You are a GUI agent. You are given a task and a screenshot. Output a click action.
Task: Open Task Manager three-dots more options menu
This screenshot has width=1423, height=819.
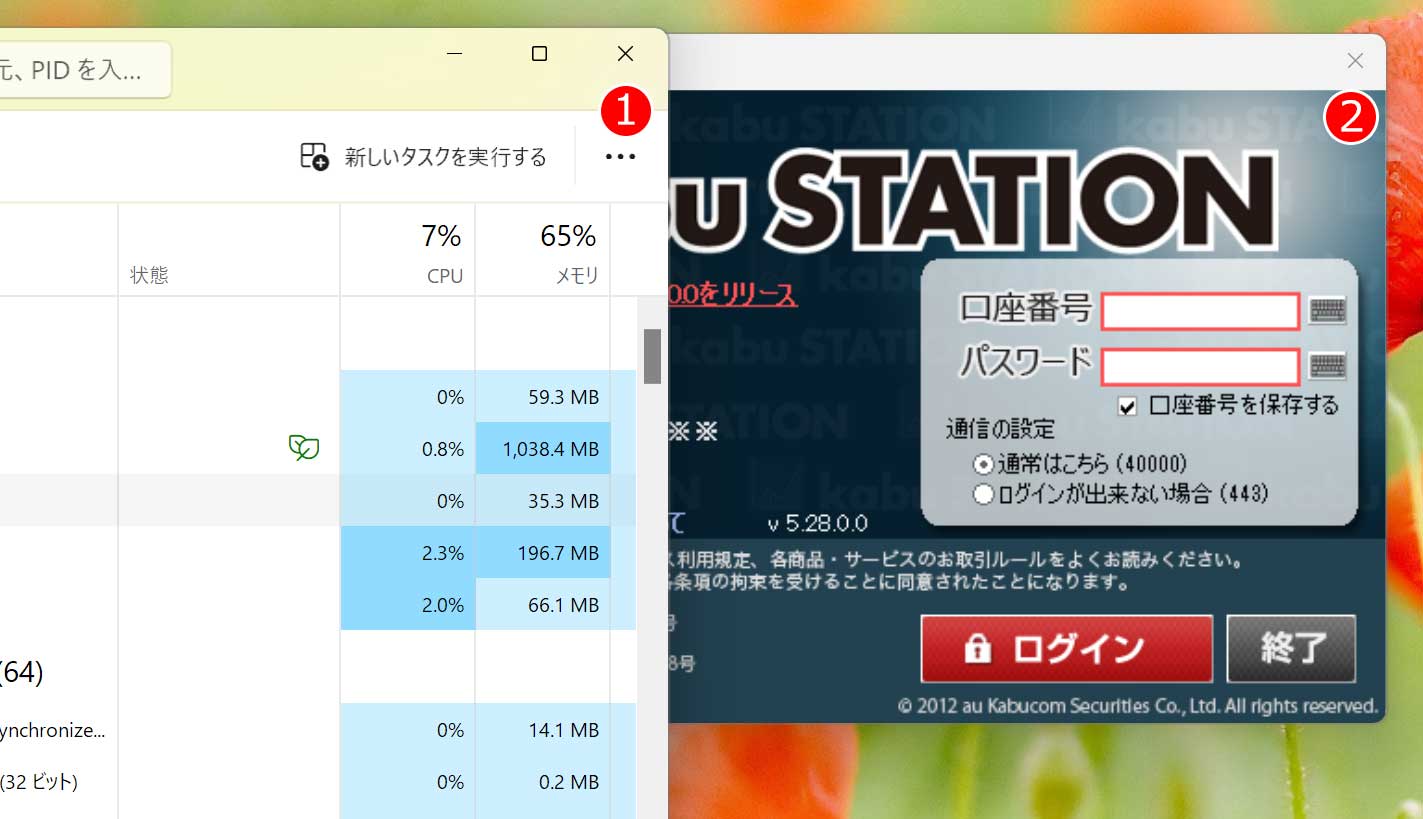[620, 157]
